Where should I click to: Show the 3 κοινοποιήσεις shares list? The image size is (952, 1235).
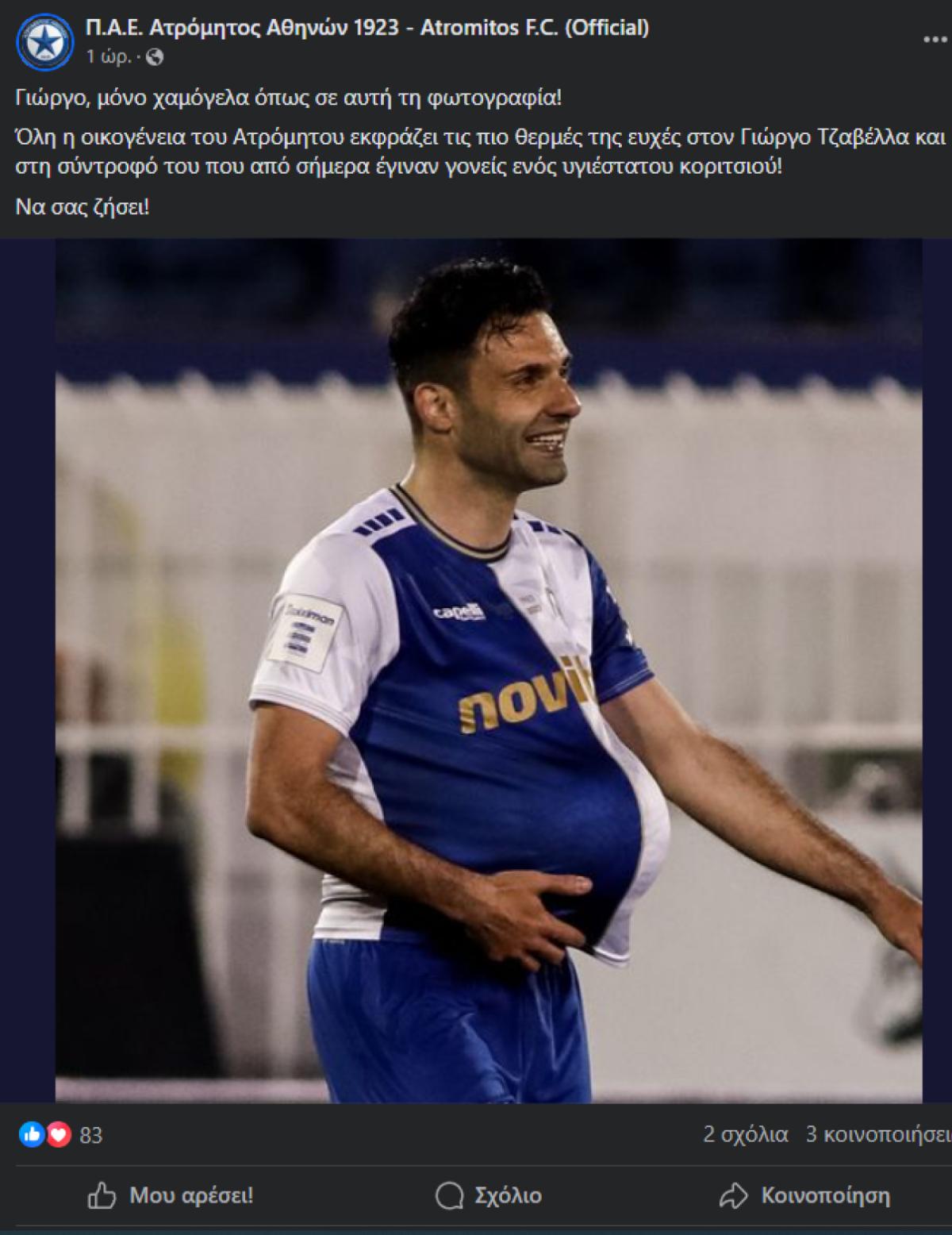click(x=878, y=1134)
